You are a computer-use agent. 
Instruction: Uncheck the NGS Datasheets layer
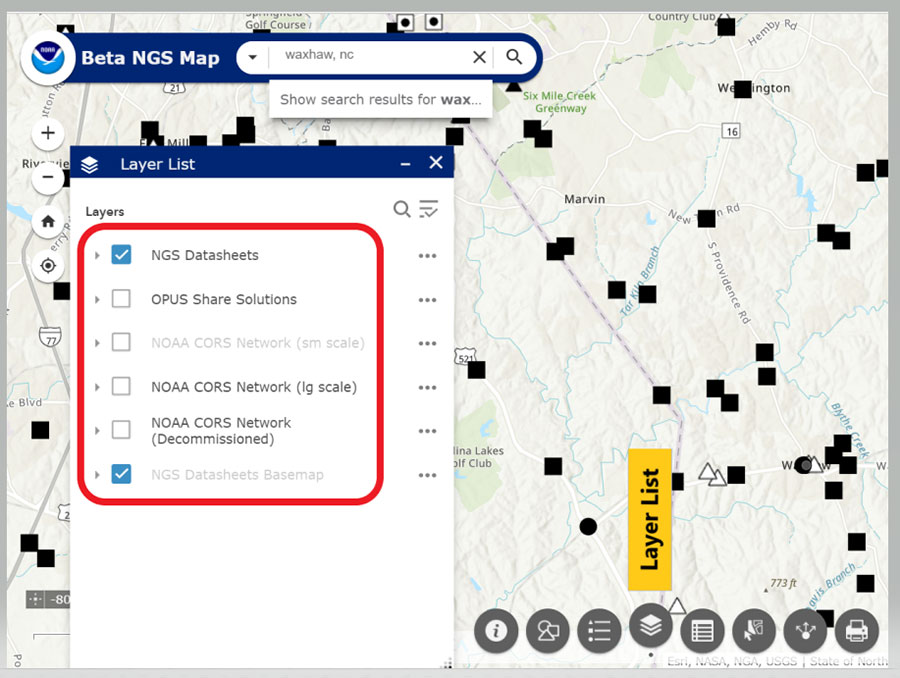121,255
